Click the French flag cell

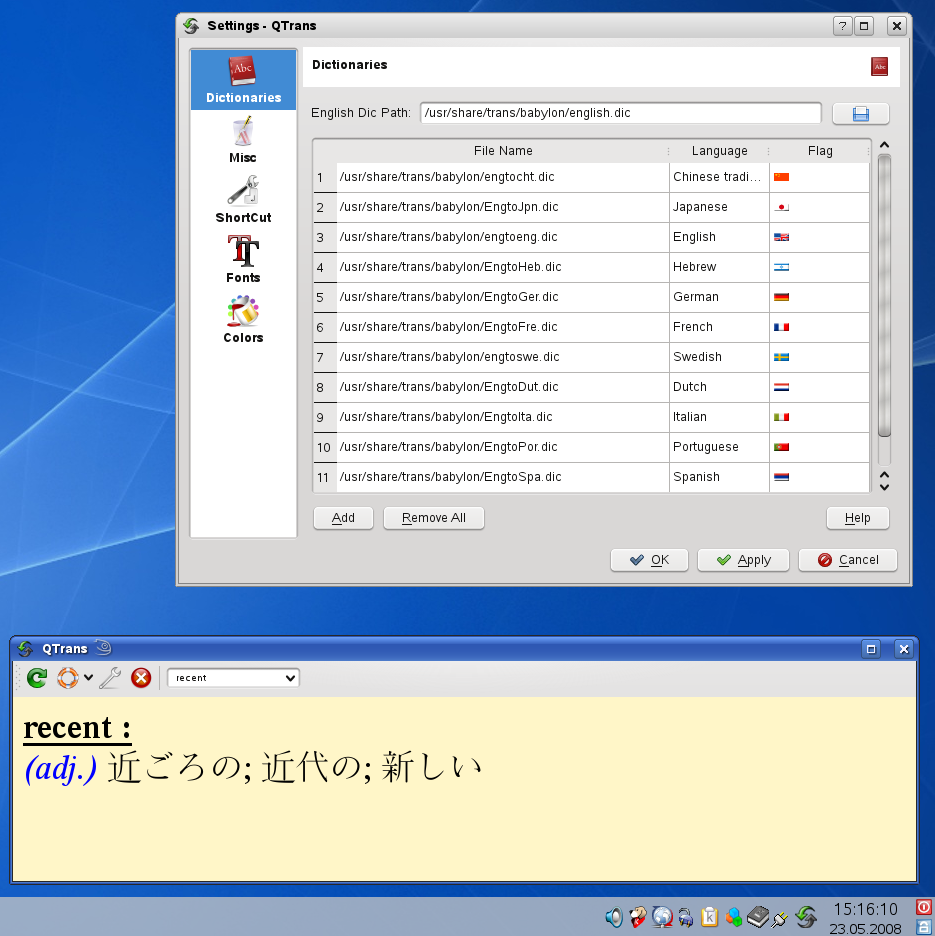[x=819, y=327]
